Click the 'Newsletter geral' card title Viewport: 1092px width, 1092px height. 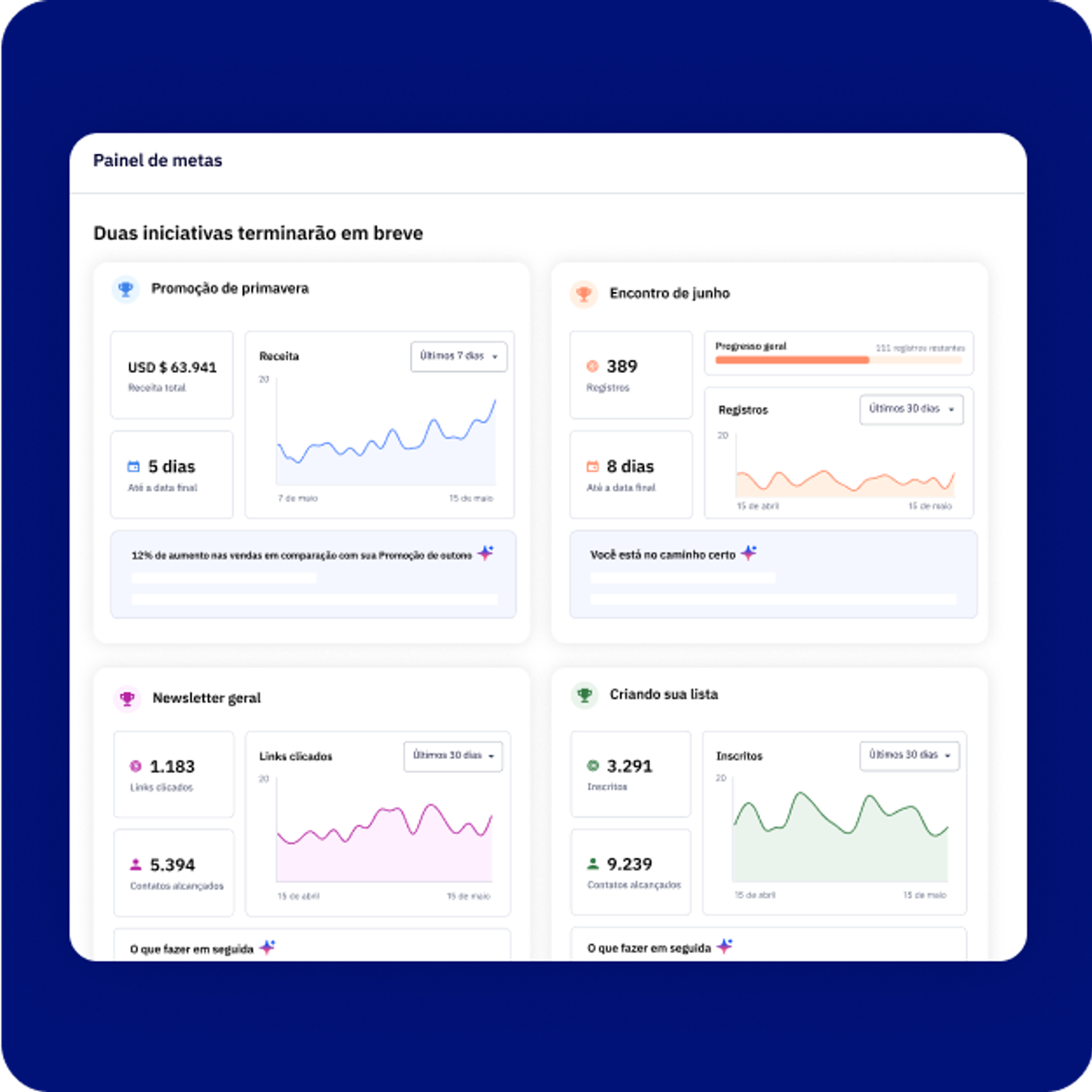point(206,698)
